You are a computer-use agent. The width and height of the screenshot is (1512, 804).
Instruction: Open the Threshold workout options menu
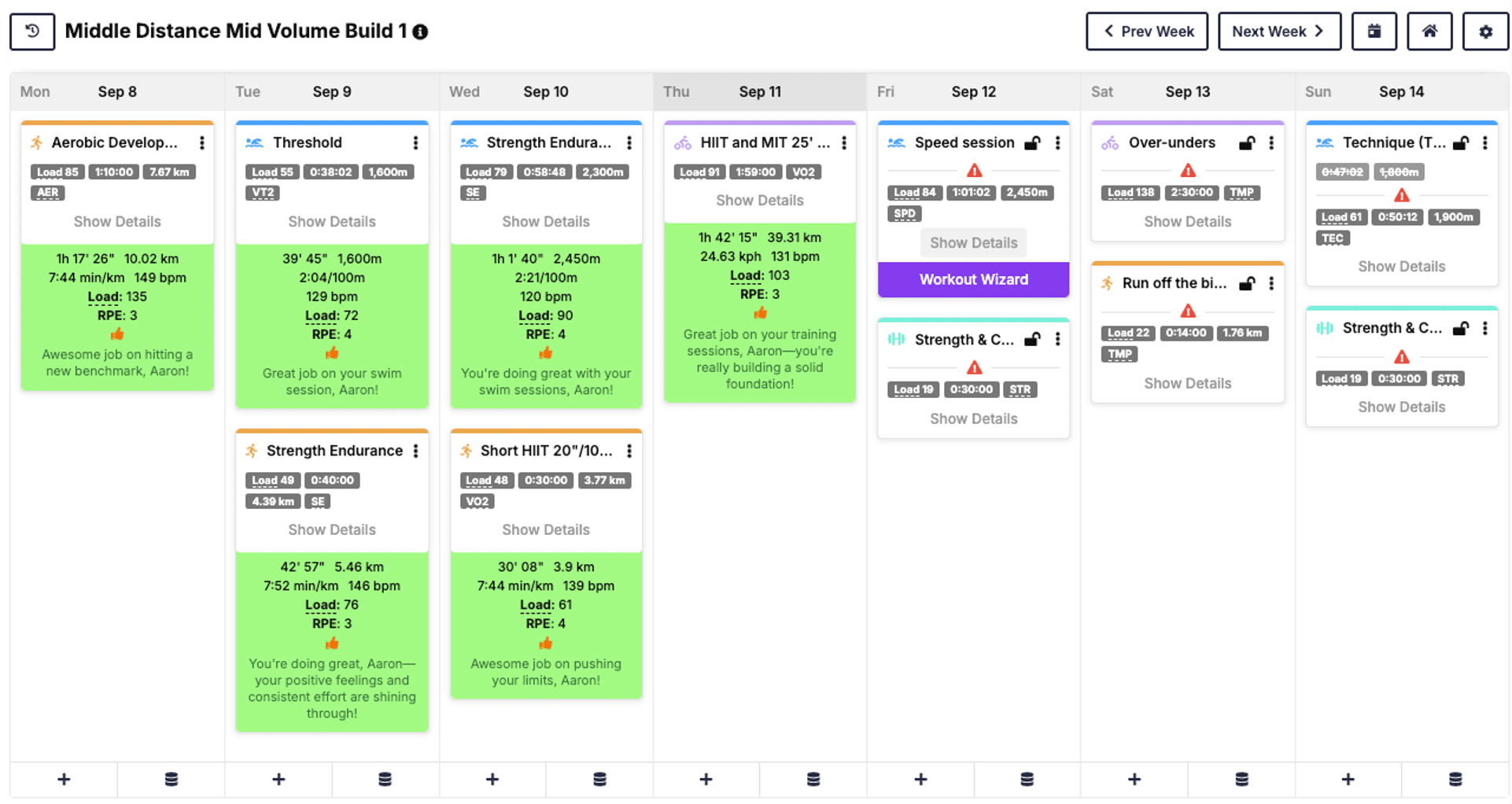click(x=415, y=142)
